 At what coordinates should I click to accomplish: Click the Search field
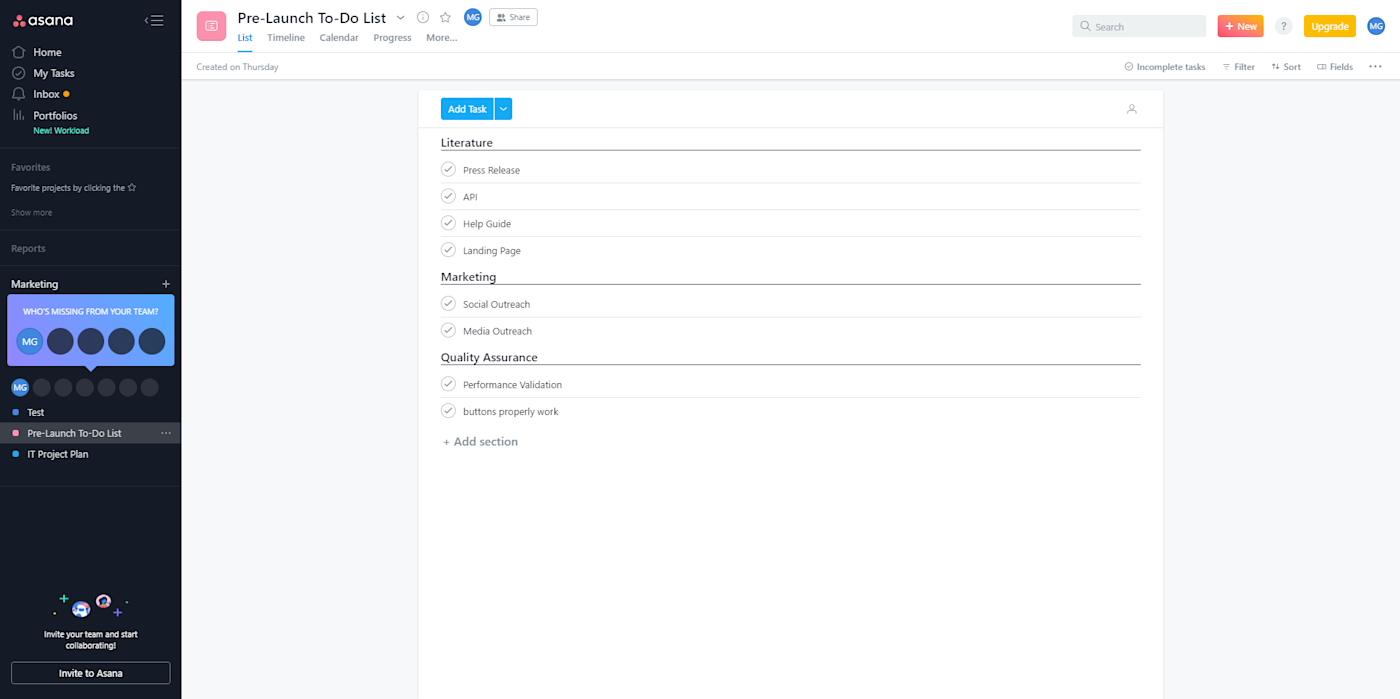pyautogui.click(x=1139, y=26)
